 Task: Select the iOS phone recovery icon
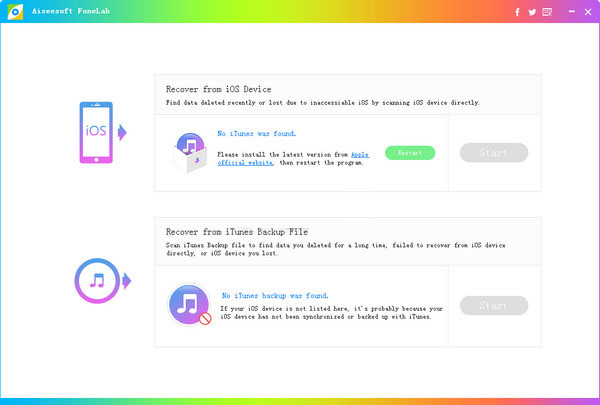click(x=96, y=132)
